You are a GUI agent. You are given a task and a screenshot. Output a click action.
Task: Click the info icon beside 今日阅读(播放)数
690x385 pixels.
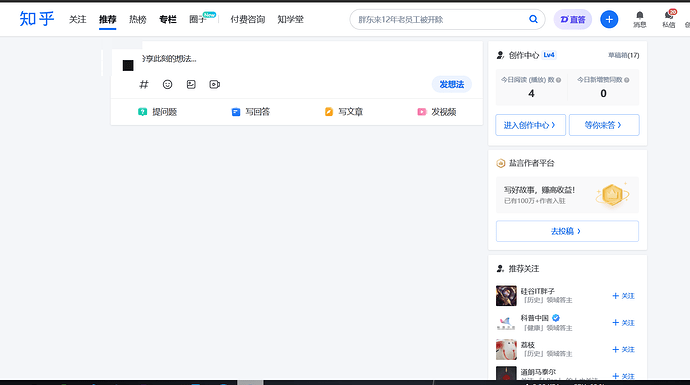pyautogui.click(x=558, y=80)
